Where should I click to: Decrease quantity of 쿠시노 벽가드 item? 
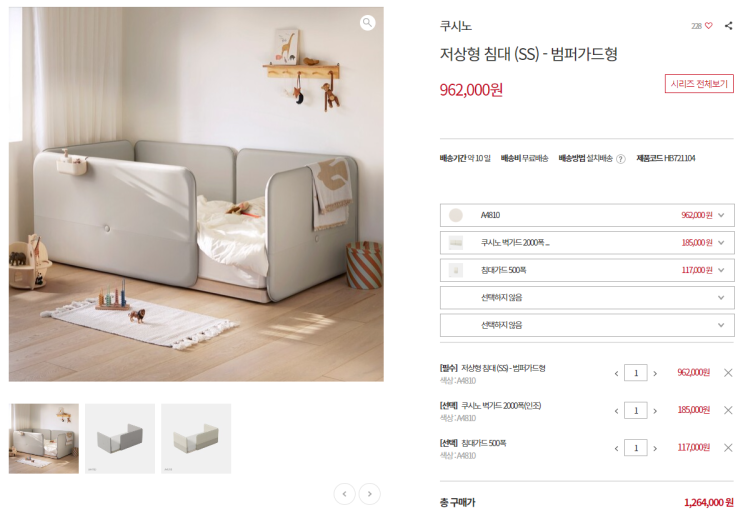pyautogui.click(x=616, y=411)
